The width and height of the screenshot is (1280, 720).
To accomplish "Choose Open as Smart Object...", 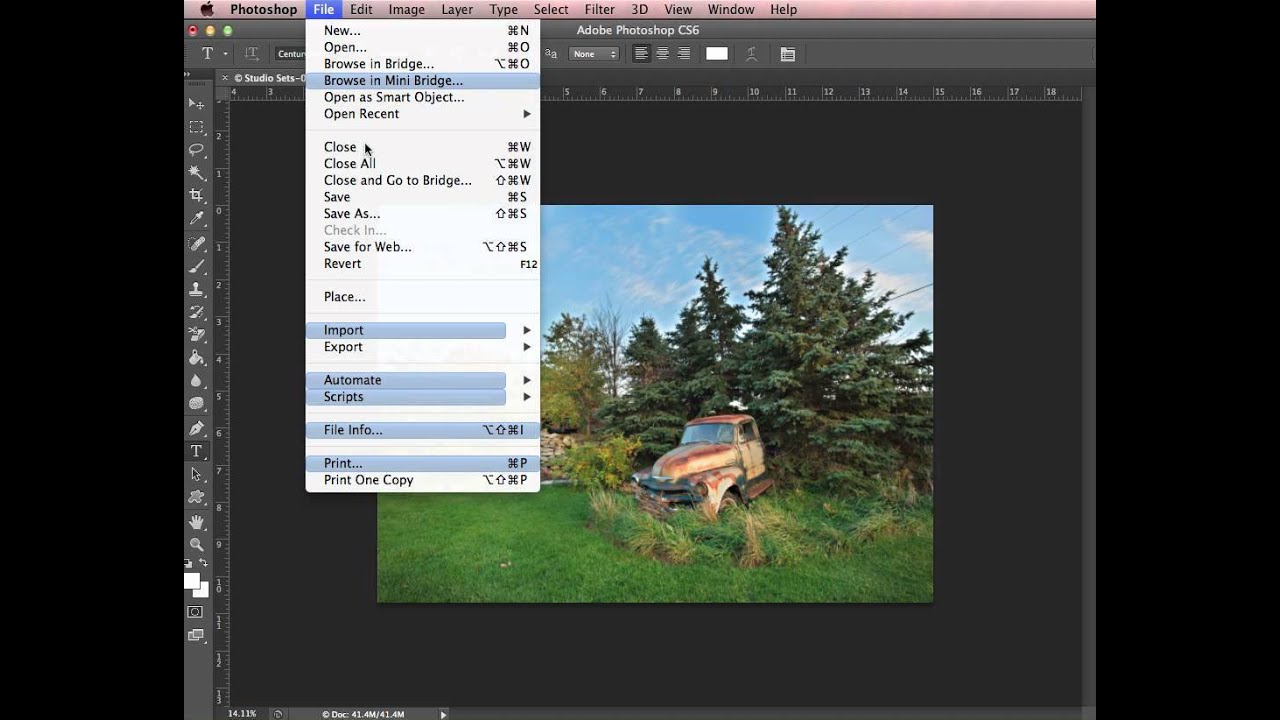I will coord(422,97).
